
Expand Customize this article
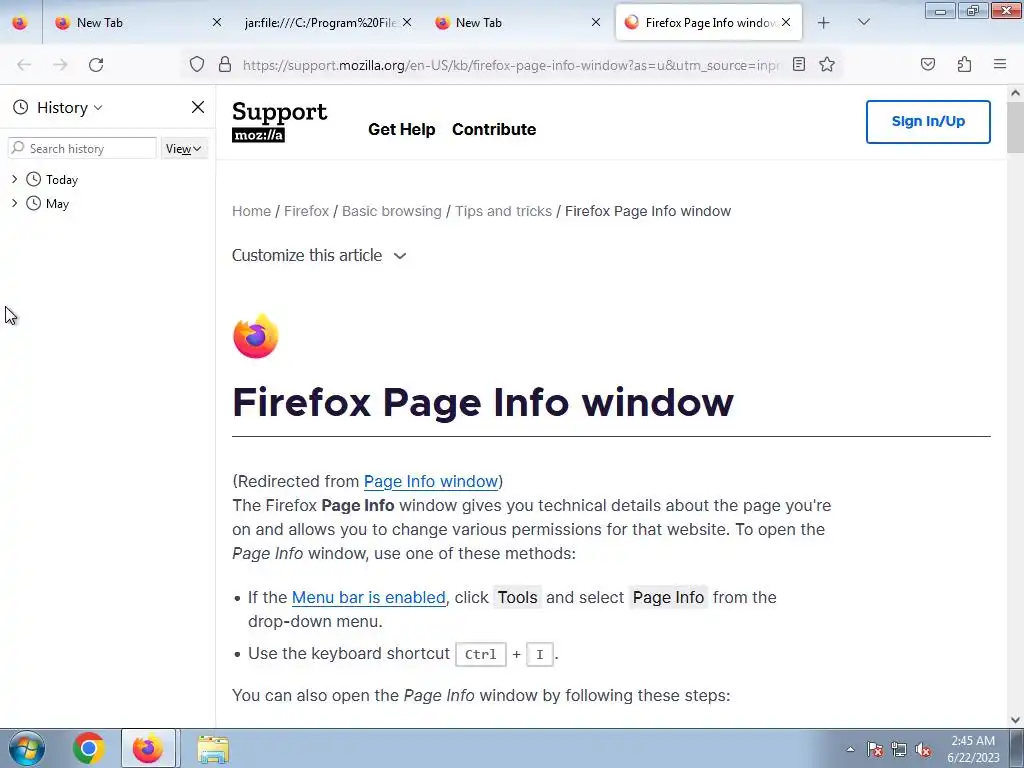click(319, 255)
